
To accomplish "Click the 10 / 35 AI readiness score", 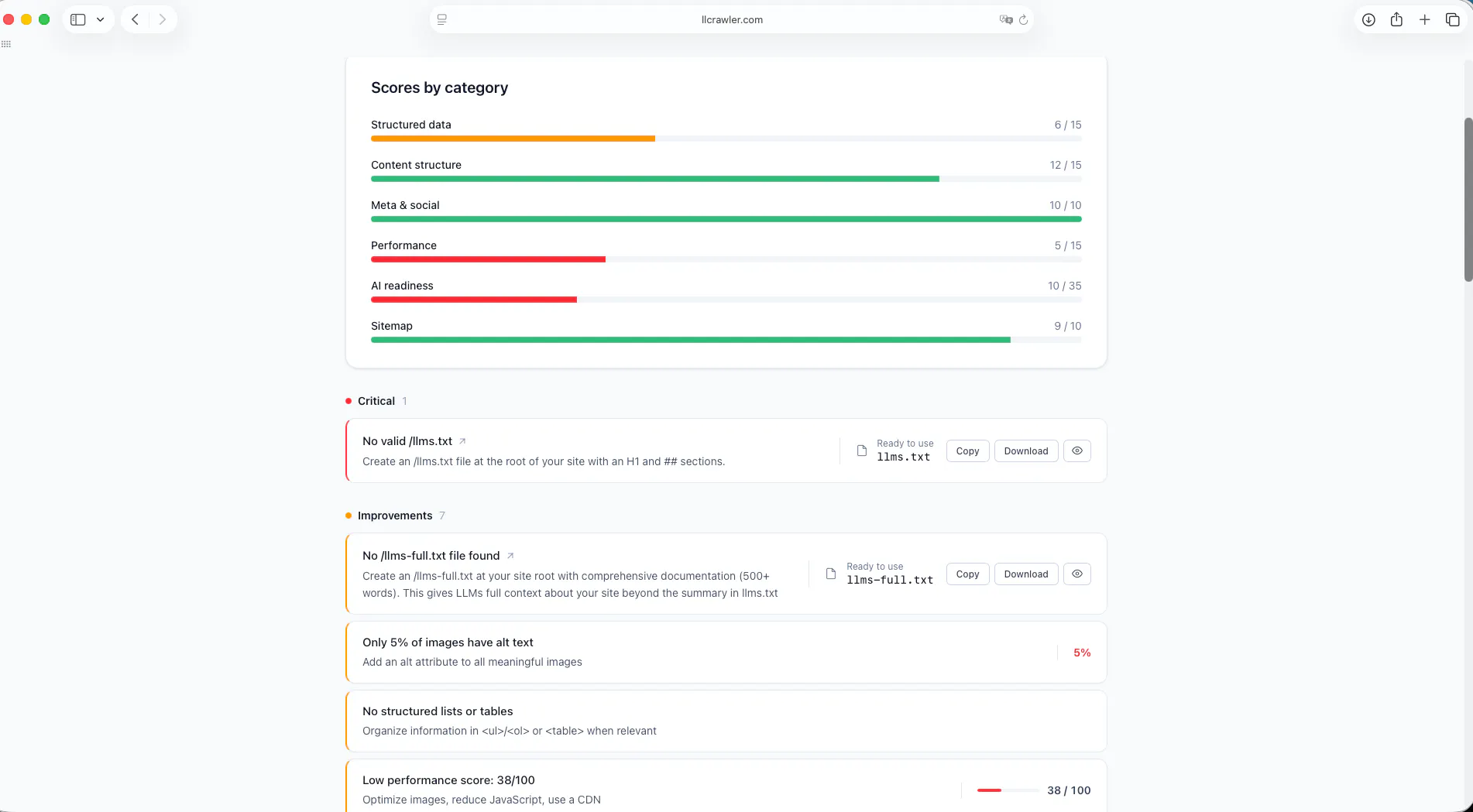I will (x=1065, y=286).
